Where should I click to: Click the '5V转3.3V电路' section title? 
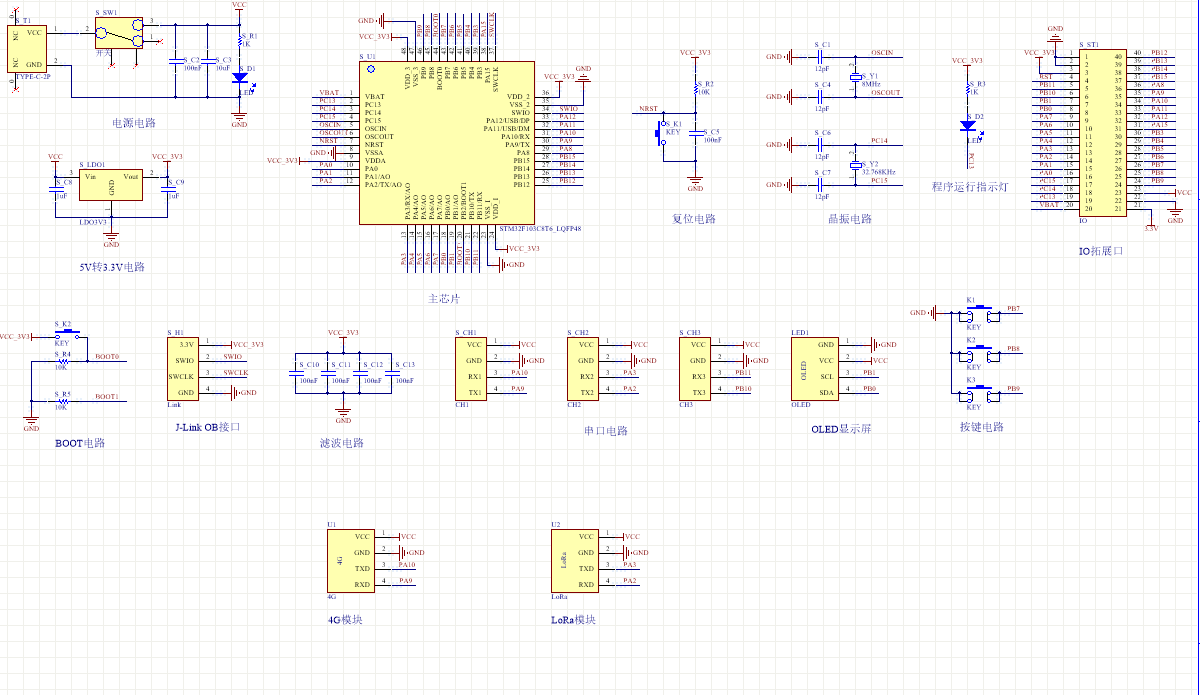click(x=112, y=267)
